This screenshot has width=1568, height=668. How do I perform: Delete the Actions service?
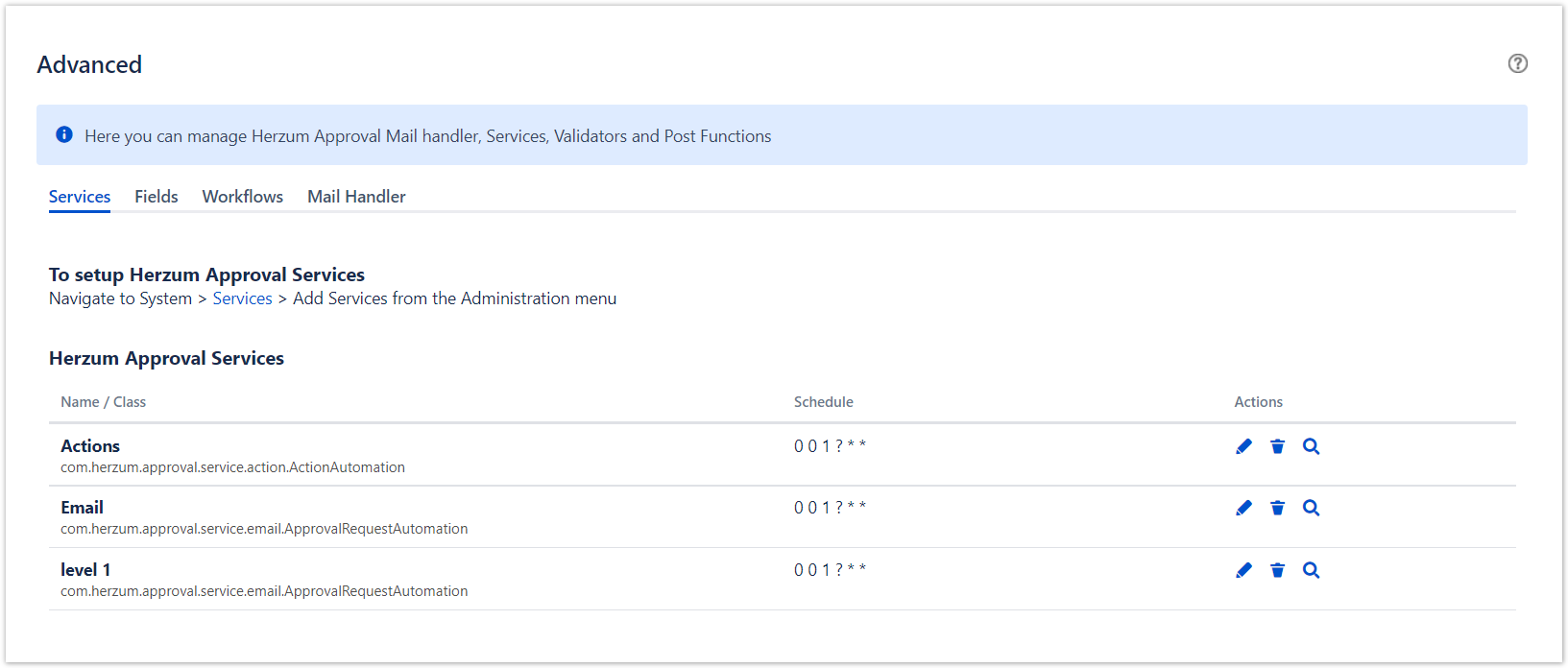1277,446
